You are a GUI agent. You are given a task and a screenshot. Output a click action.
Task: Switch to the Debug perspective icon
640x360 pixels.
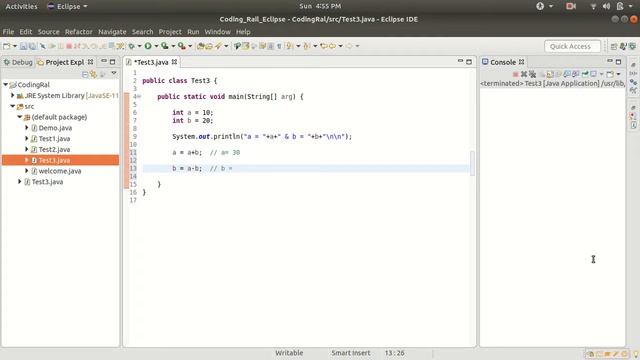[632, 47]
